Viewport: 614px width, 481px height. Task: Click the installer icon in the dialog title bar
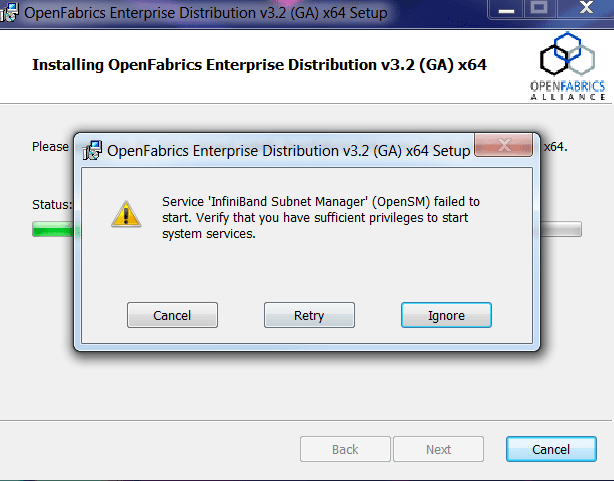[x=92, y=151]
